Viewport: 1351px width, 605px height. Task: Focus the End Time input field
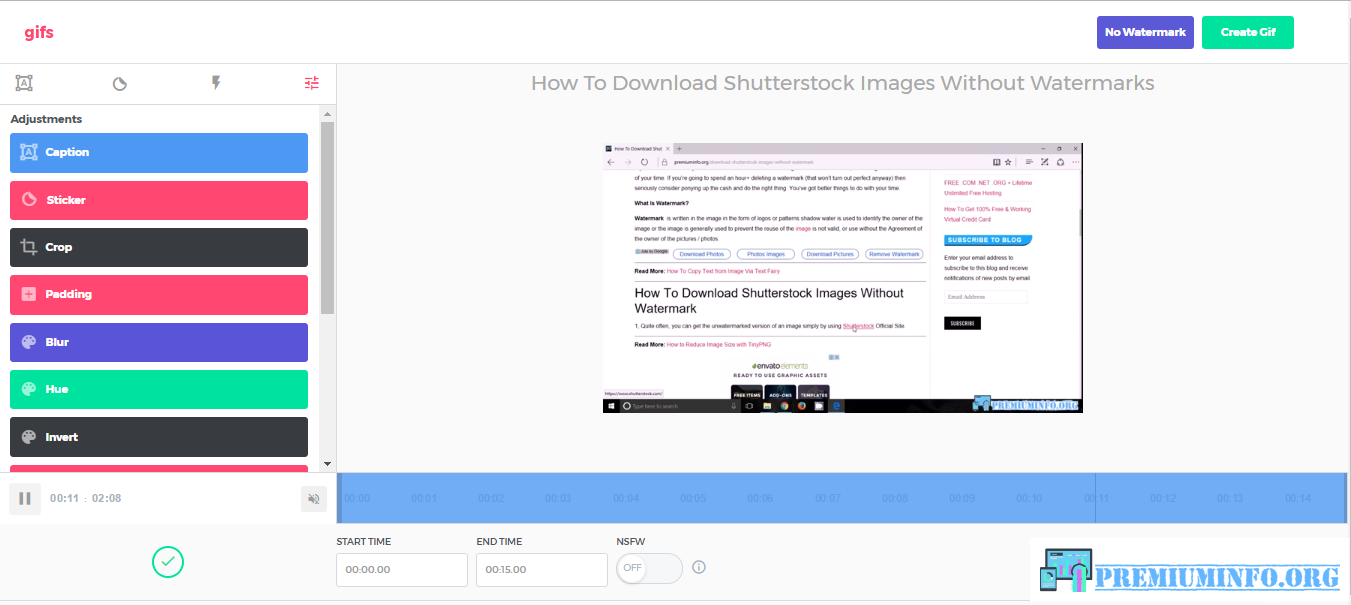pos(542,570)
